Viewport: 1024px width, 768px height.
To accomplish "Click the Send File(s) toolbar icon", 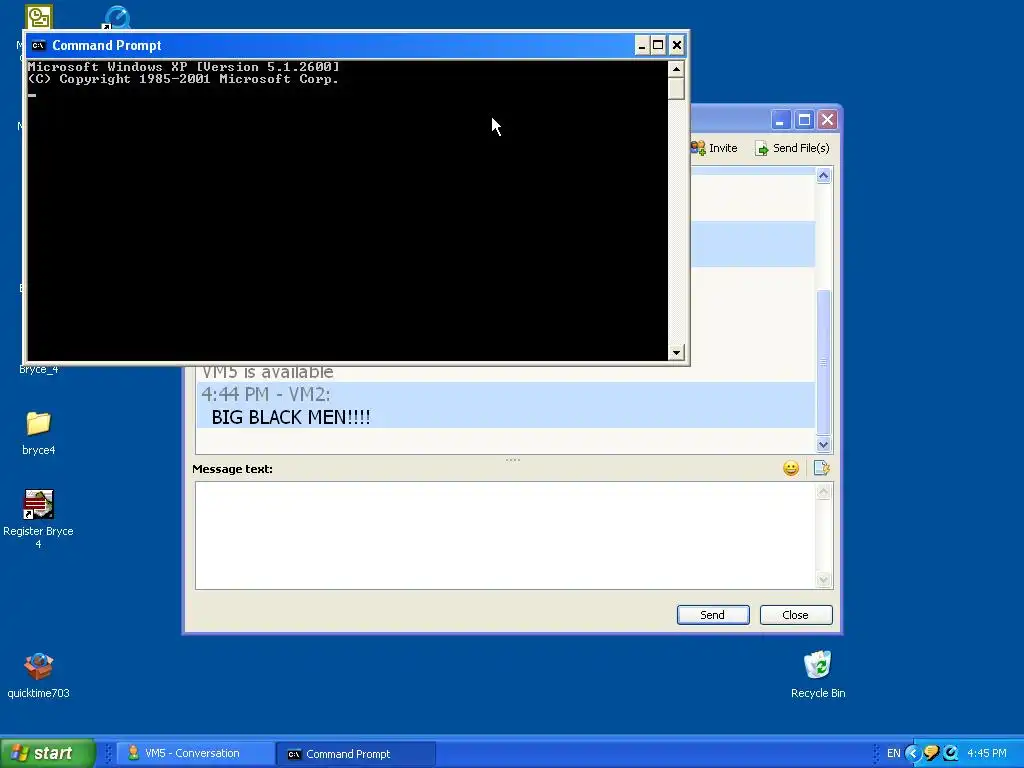I will pyautogui.click(x=761, y=149).
